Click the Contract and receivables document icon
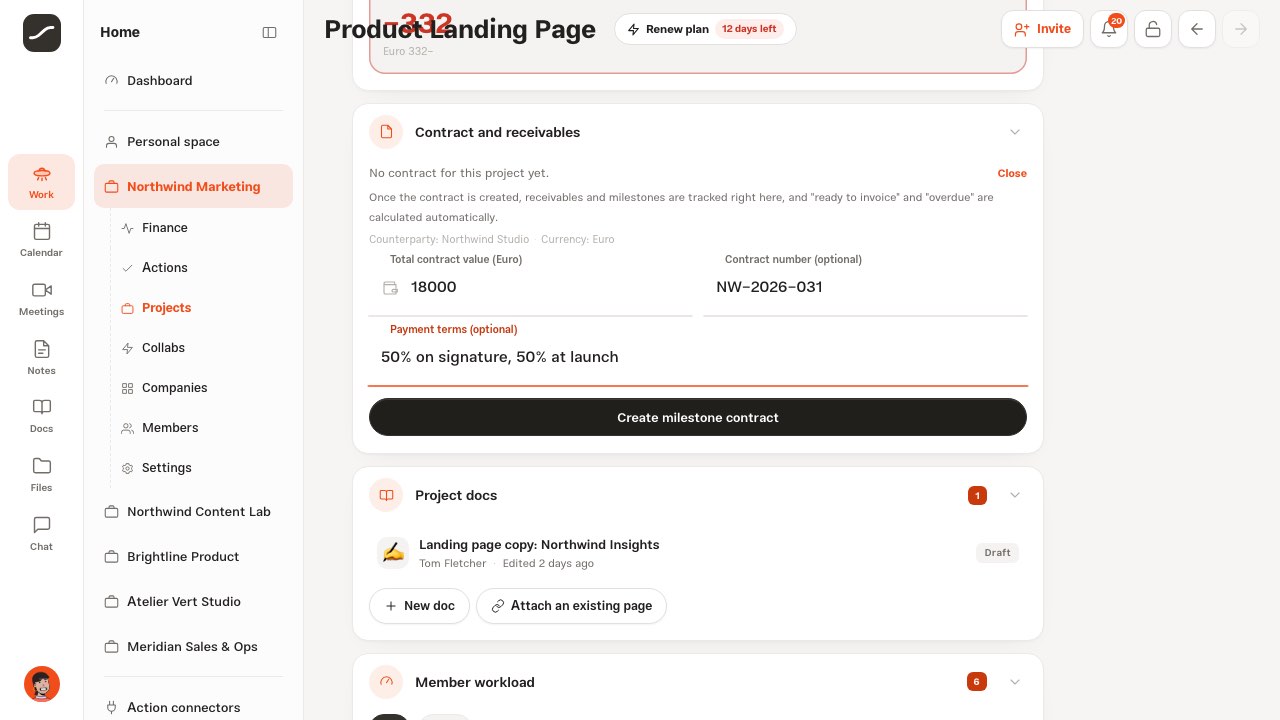The height and width of the screenshot is (720, 1280). click(x=386, y=132)
